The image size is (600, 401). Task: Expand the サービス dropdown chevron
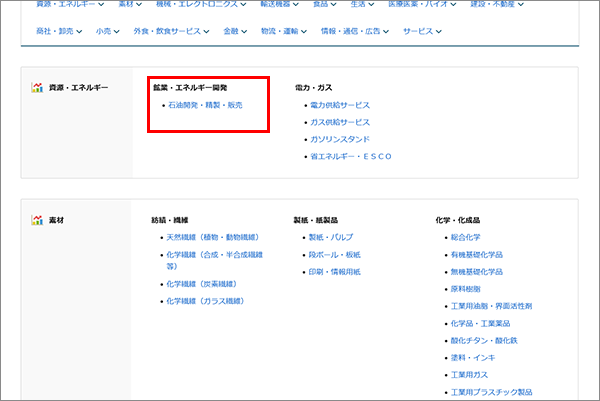click(439, 31)
